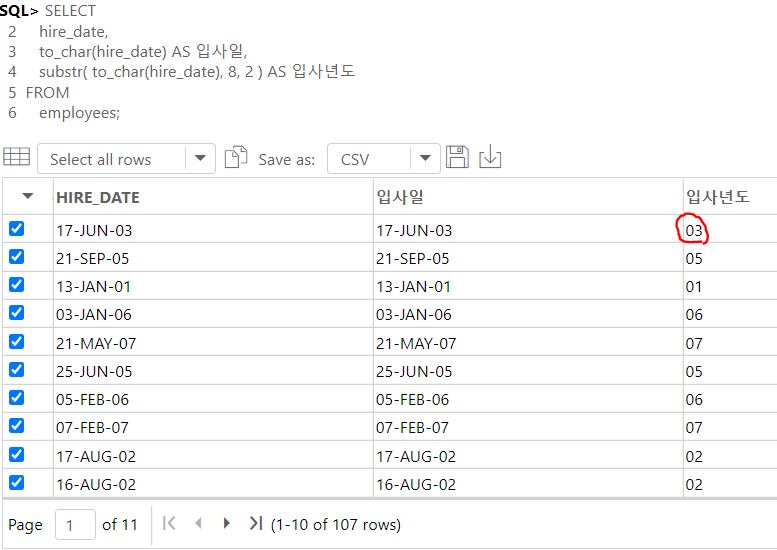Click the table grid view icon
Viewport: 777px width, 550px height.
point(16,157)
